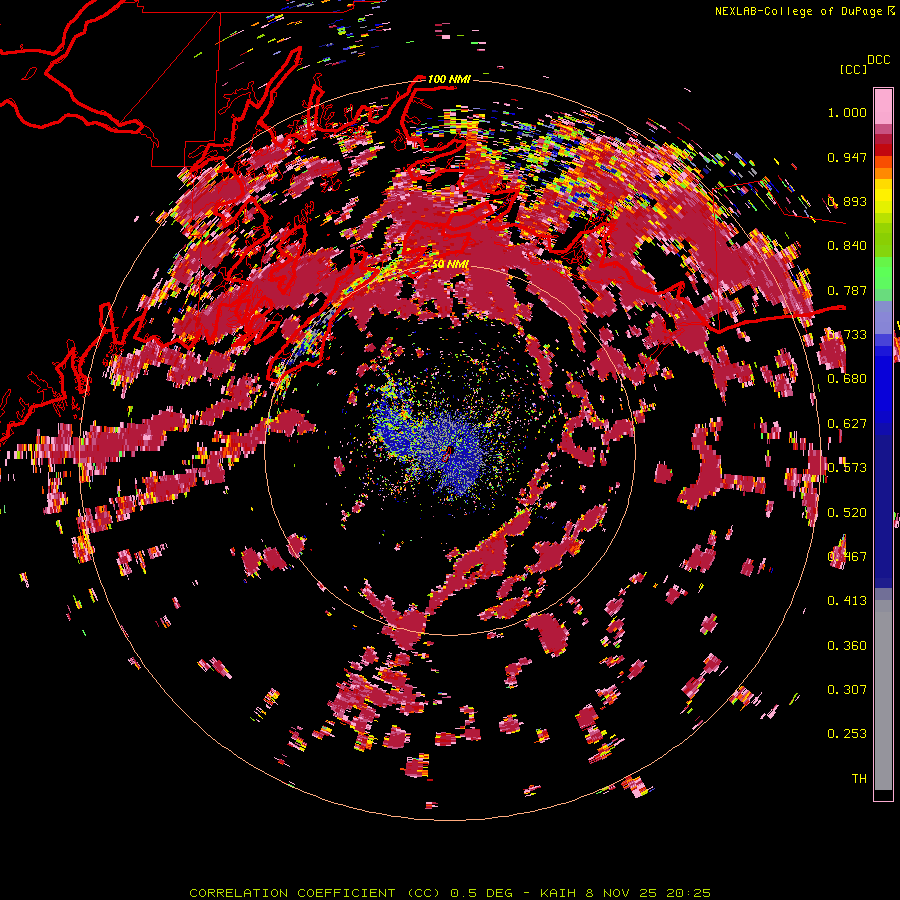Select the 0.947 value on the color scale

tap(847, 157)
